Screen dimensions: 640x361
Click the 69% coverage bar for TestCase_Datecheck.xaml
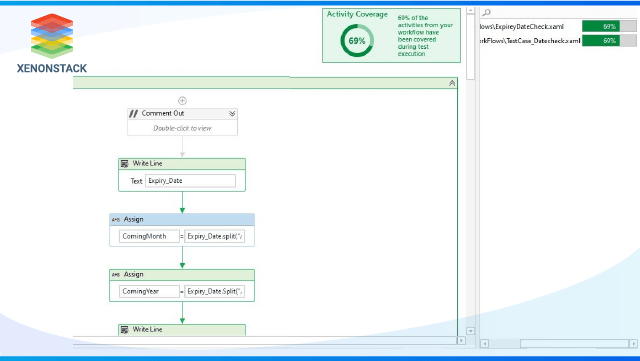pos(609,40)
